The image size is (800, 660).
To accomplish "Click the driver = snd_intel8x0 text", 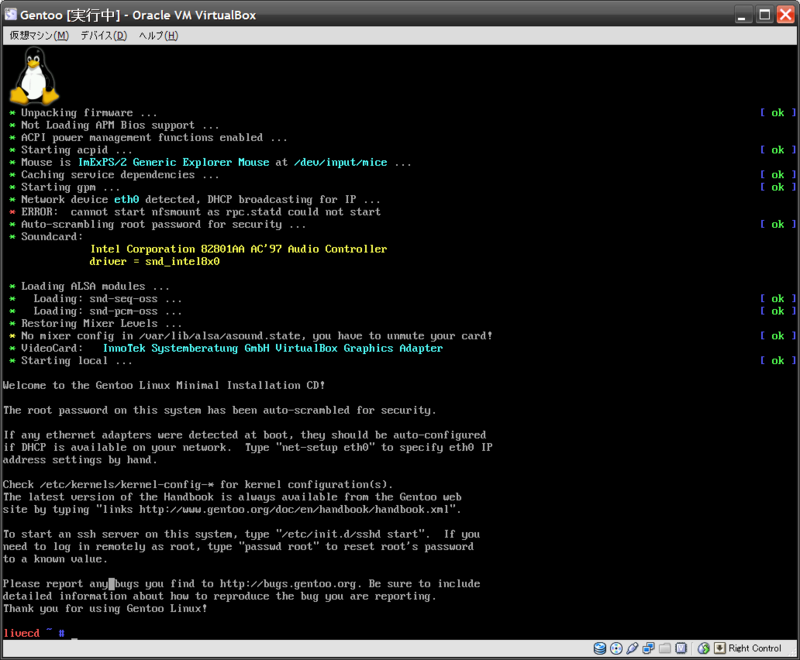I will pos(155,261).
